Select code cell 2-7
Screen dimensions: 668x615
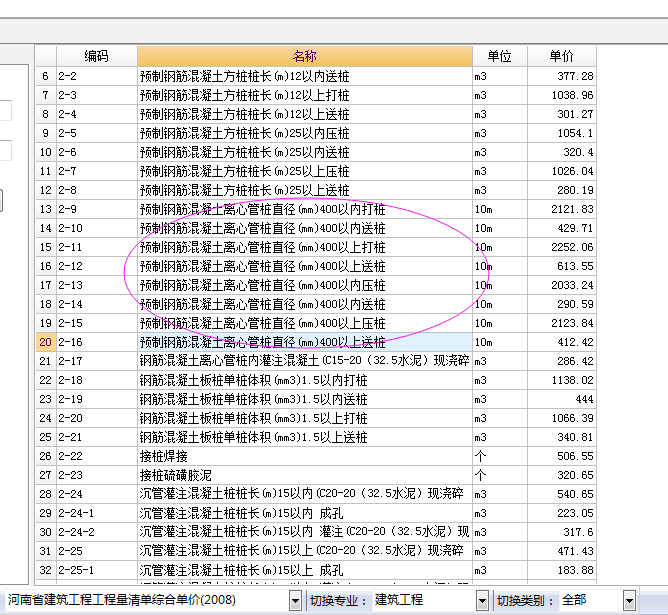[97, 171]
